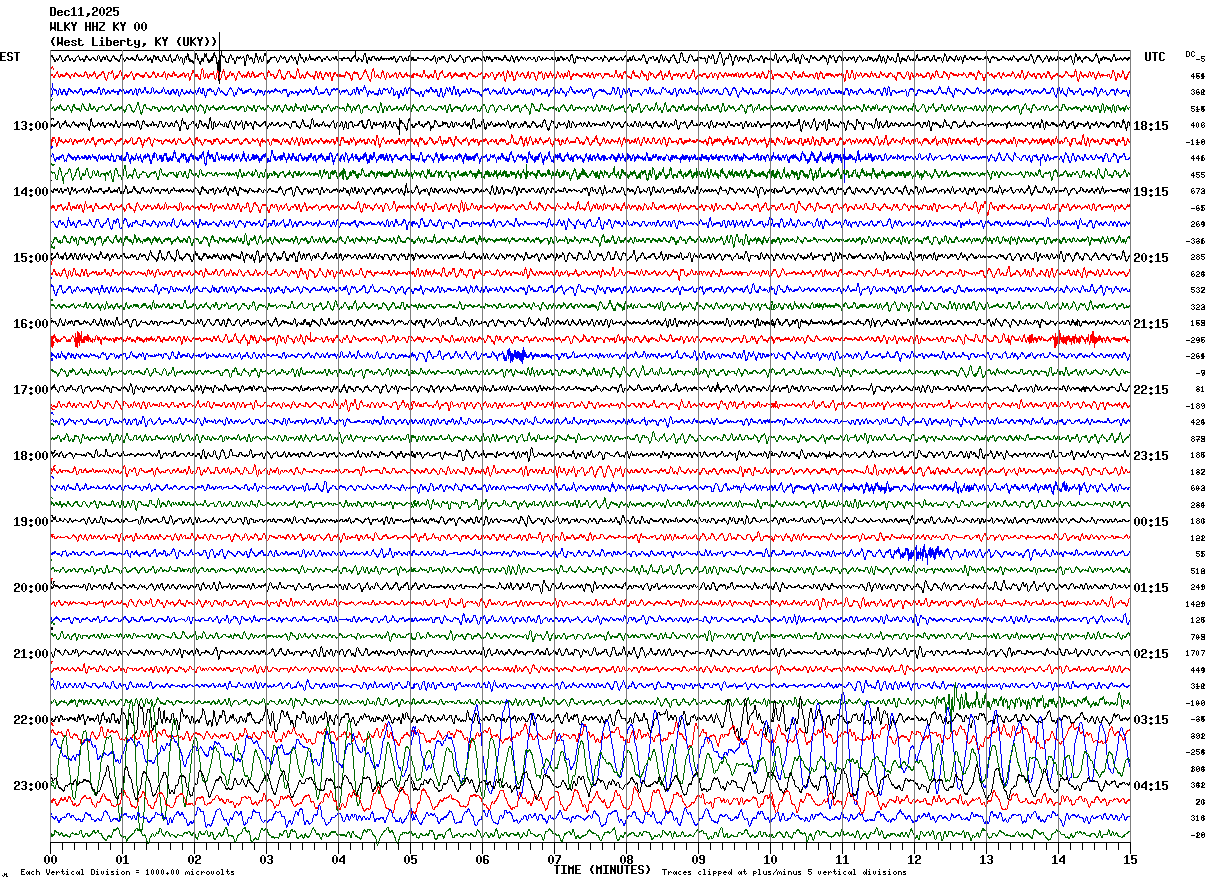
Task: Click the Each Vertical Division = 1000.00 microvolts note
Action: [128, 872]
